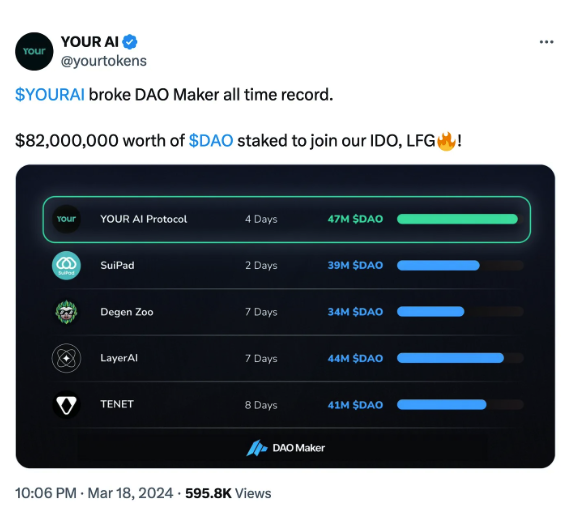Click the DAO Maker logo at bottom
The height and width of the screenshot is (515, 575).
point(286,448)
